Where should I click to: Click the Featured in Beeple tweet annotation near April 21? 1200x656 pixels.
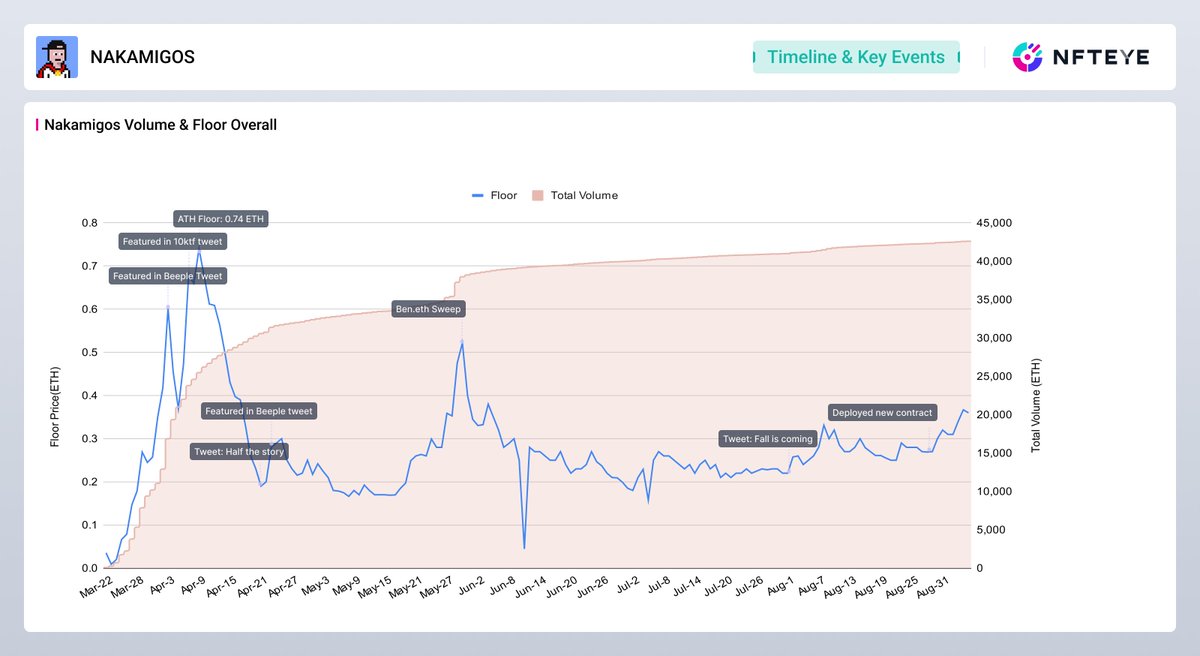coord(259,411)
